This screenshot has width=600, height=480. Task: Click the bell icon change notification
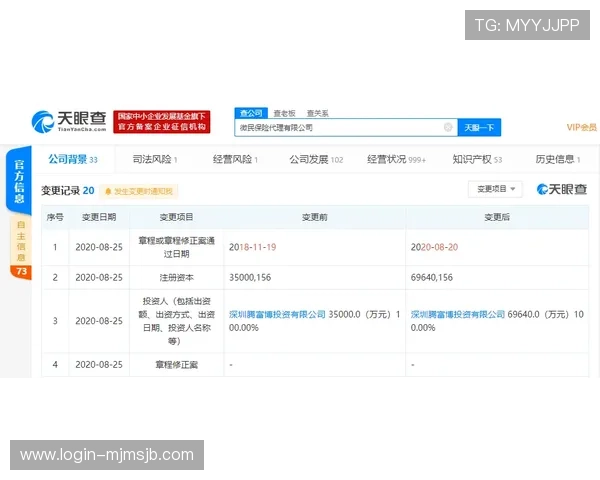[108, 191]
